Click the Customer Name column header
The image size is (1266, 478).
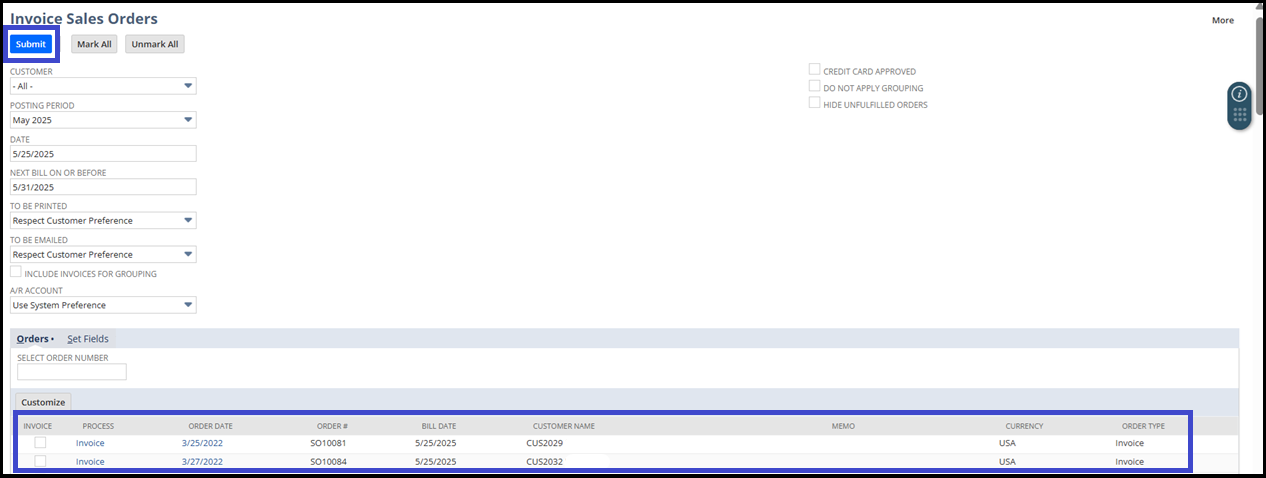coord(564,426)
